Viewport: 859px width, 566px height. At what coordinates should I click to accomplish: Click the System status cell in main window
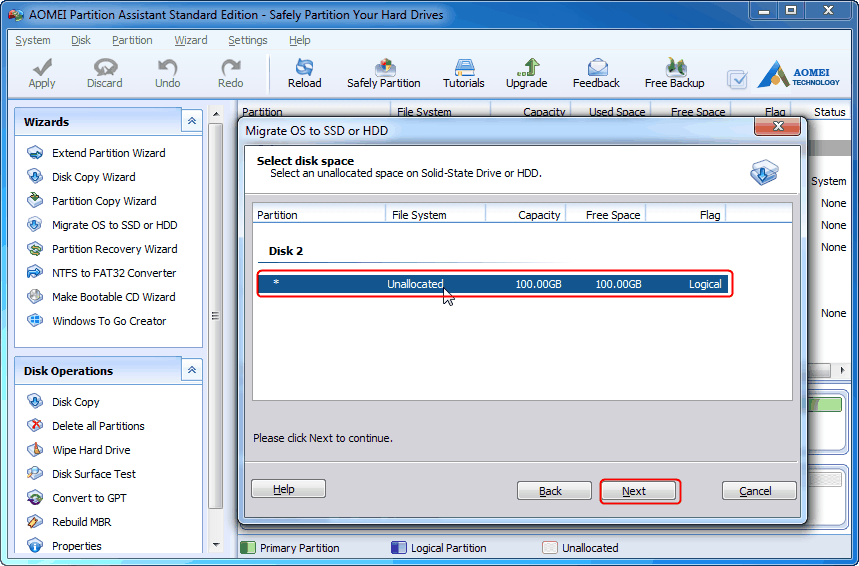click(828, 181)
